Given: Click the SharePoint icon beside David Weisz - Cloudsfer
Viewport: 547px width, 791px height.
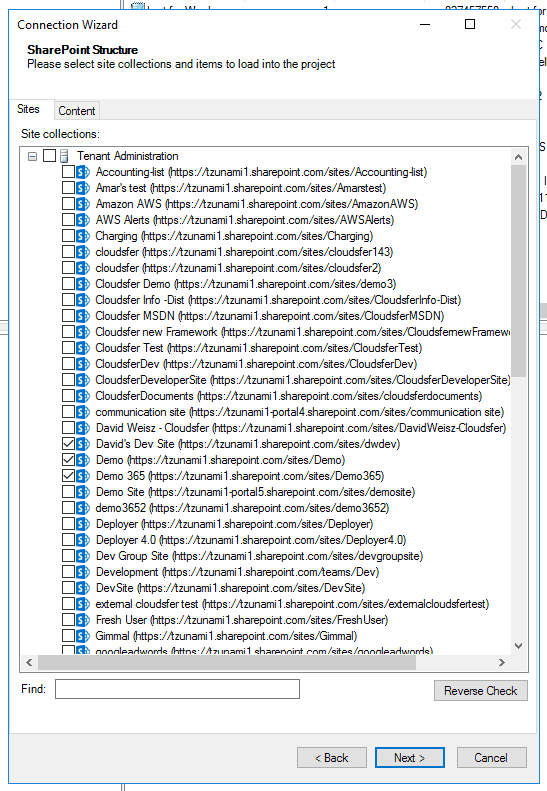Looking at the screenshot, I should [x=83, y=428].
